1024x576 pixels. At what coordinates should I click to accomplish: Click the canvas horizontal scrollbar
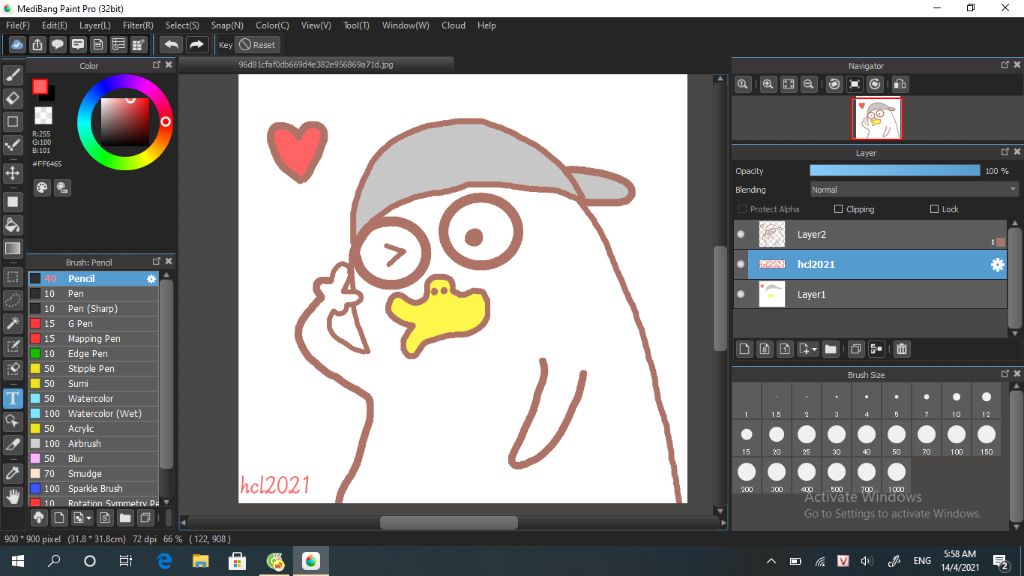pos(449,522)
